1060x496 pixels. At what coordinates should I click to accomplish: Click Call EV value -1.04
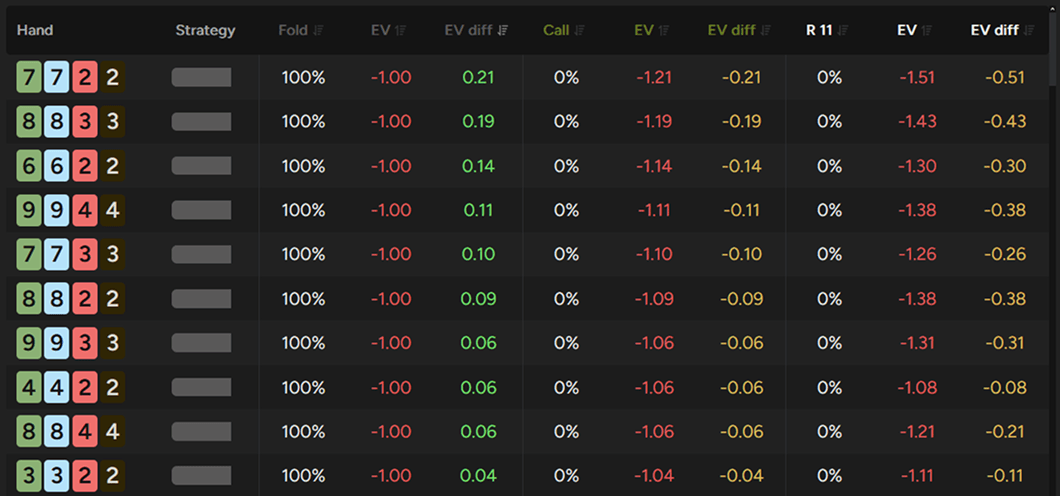click(x=654, y=476)
